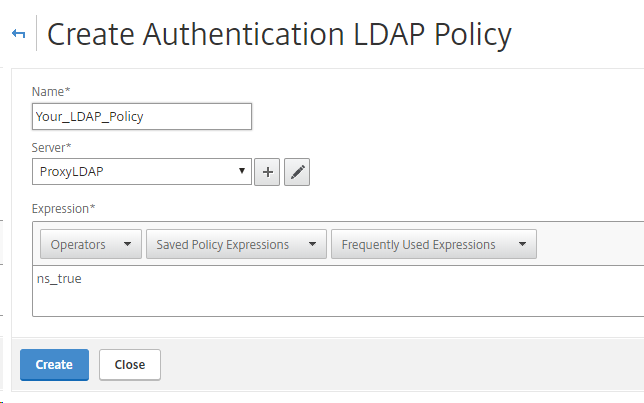Open the Server combo box showing ProxyLDAP
644x403 pixels.
pyautogui.click(x=141, y=171)
